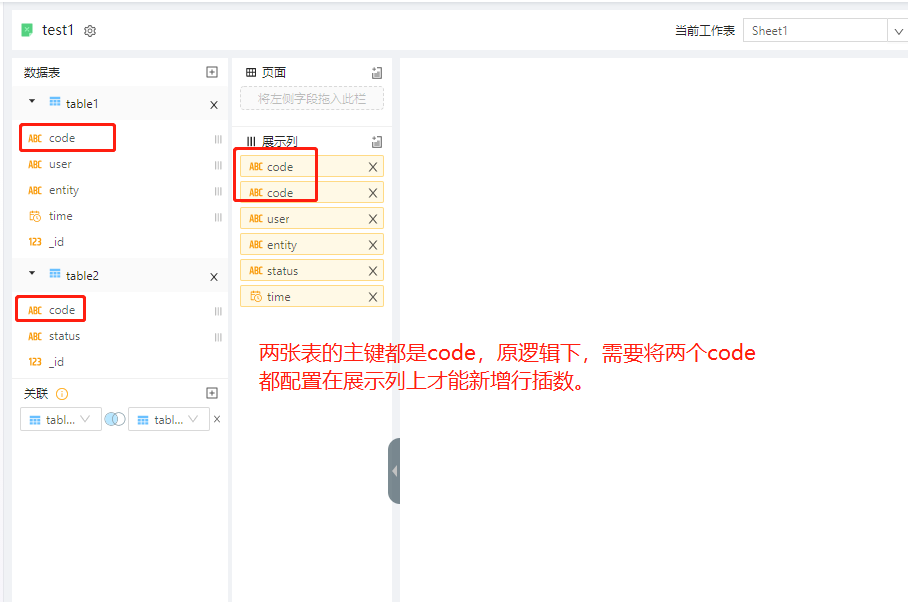Viewport: 908px width, 602px height.
Task: Remove entity from 展示列
Action: [x=373, y=245]
